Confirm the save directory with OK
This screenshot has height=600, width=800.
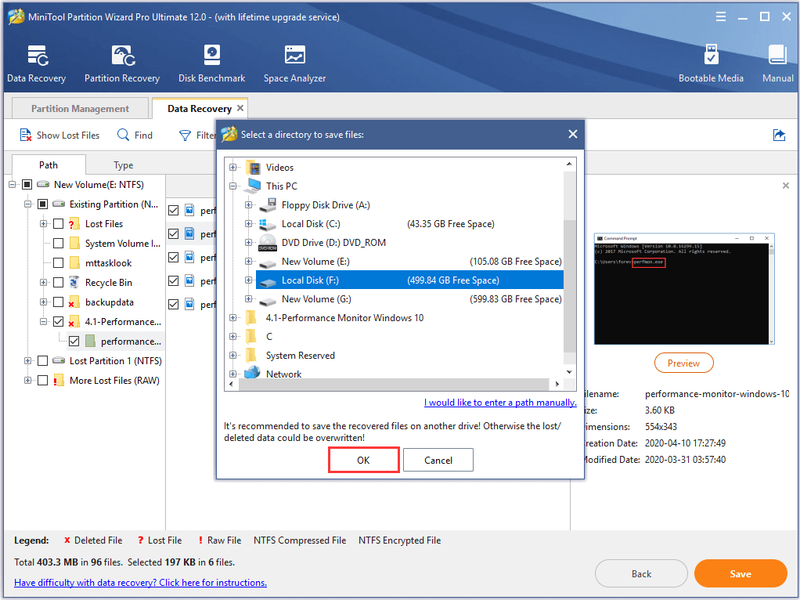pyautogui.click(x=363, y=460)
